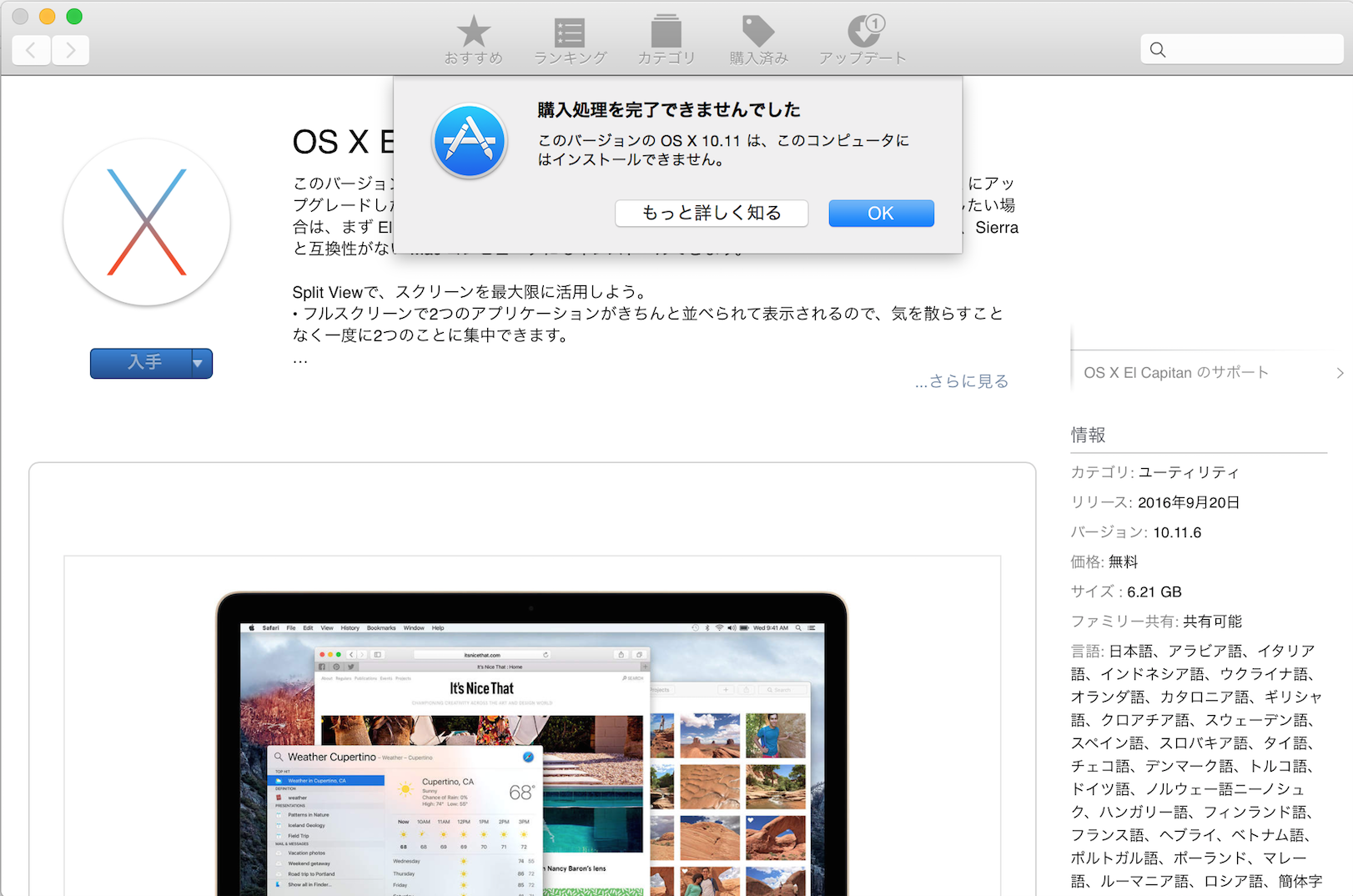This screenshot has width=1353, height=896.
Task: Click the App Store icon in the dialog
Action: pyautogui.click(x=470, y=141)
